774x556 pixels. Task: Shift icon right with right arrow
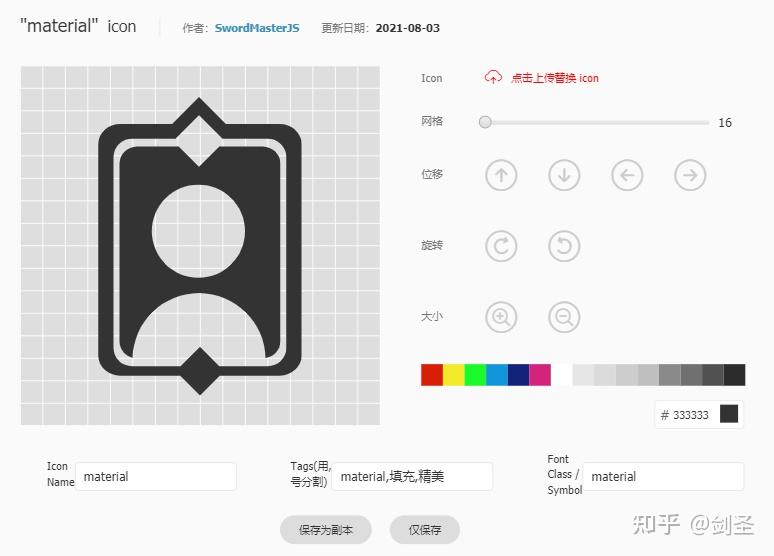[690, 175]
